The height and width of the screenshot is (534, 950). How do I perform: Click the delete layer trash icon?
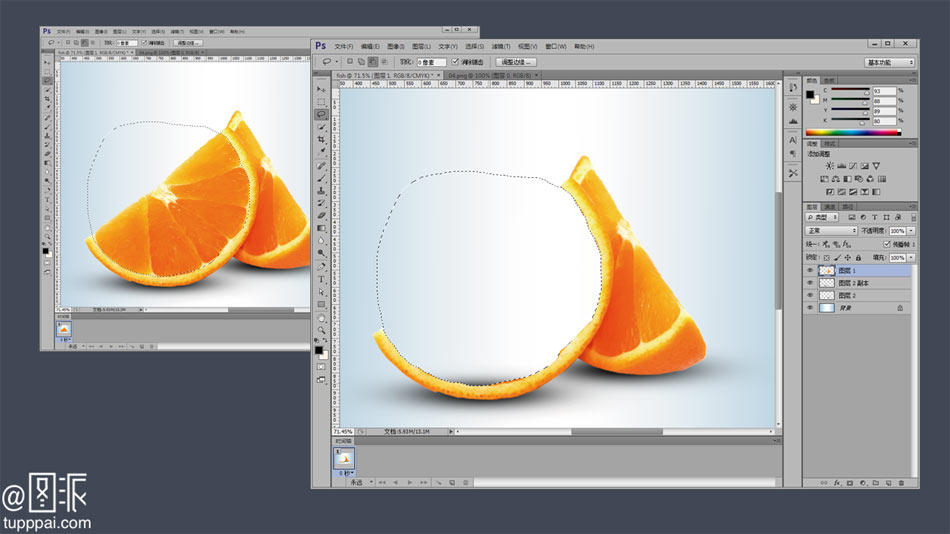point(901,482)
